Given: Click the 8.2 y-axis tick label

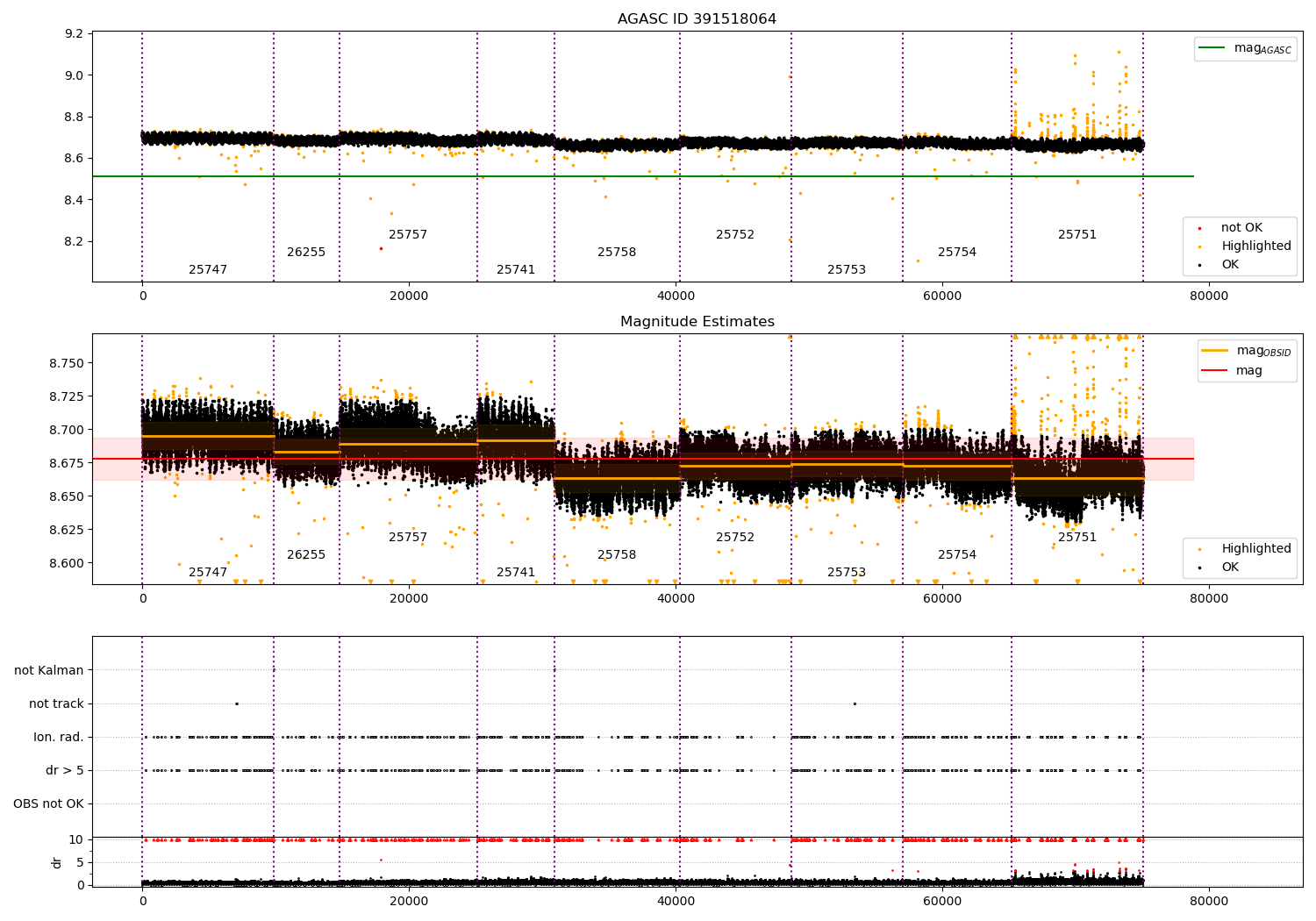Looking at the screenshot, I should coord(75,241).
